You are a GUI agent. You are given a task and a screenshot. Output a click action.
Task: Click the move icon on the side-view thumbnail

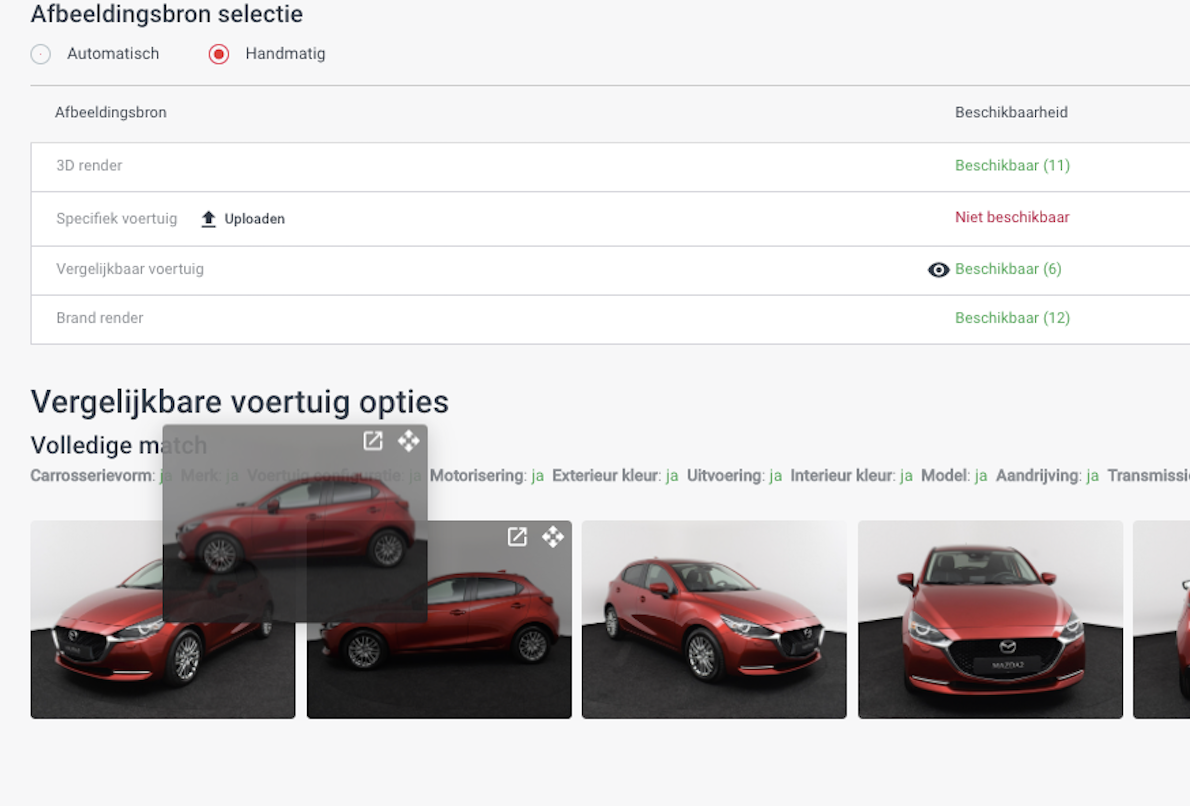coord(553,537)
